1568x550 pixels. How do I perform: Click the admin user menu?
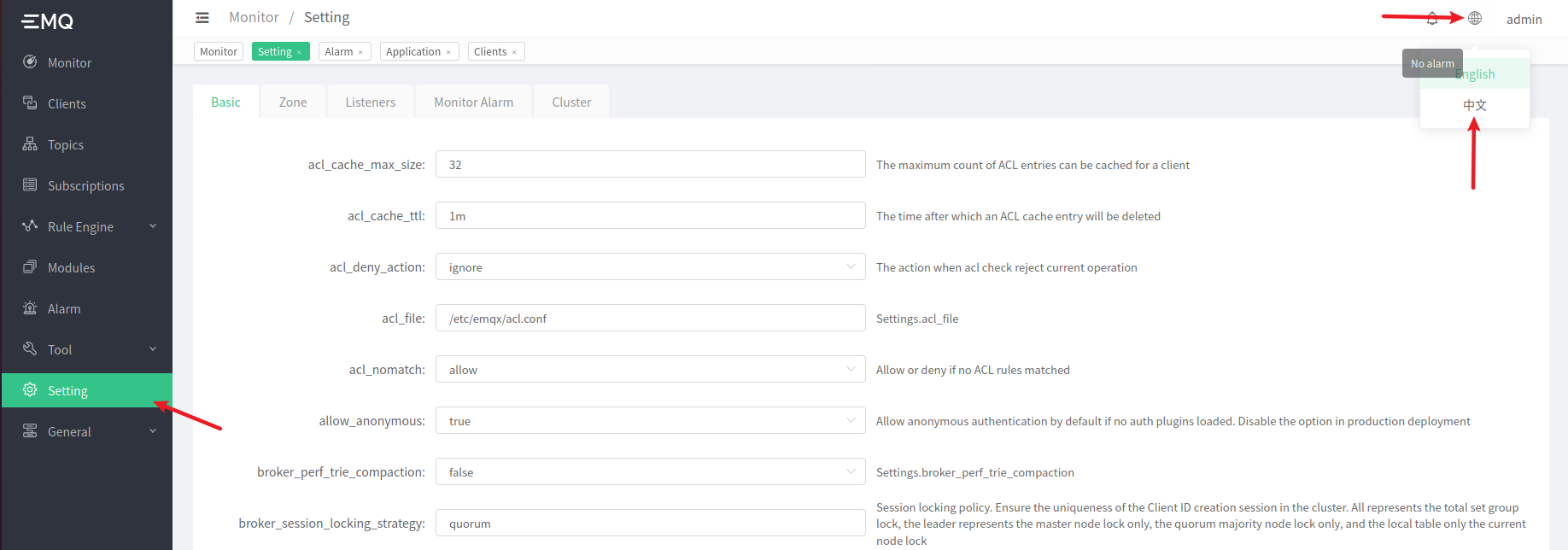(1524, 19)
